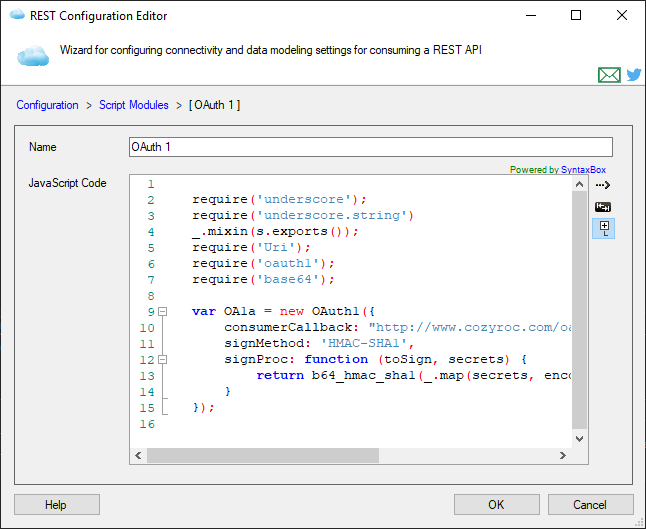Focus the Name field containing OAuth 1
Viewport: 646px width, 529px height.
click(371, 147)
